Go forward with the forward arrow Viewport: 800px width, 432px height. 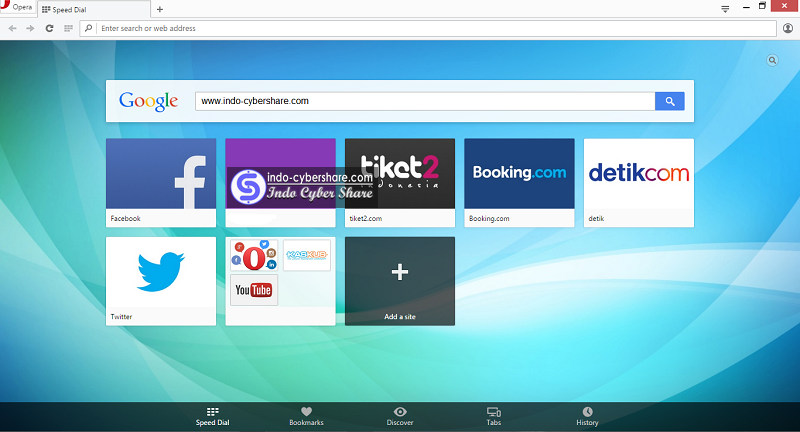click(x=31, y=29)
